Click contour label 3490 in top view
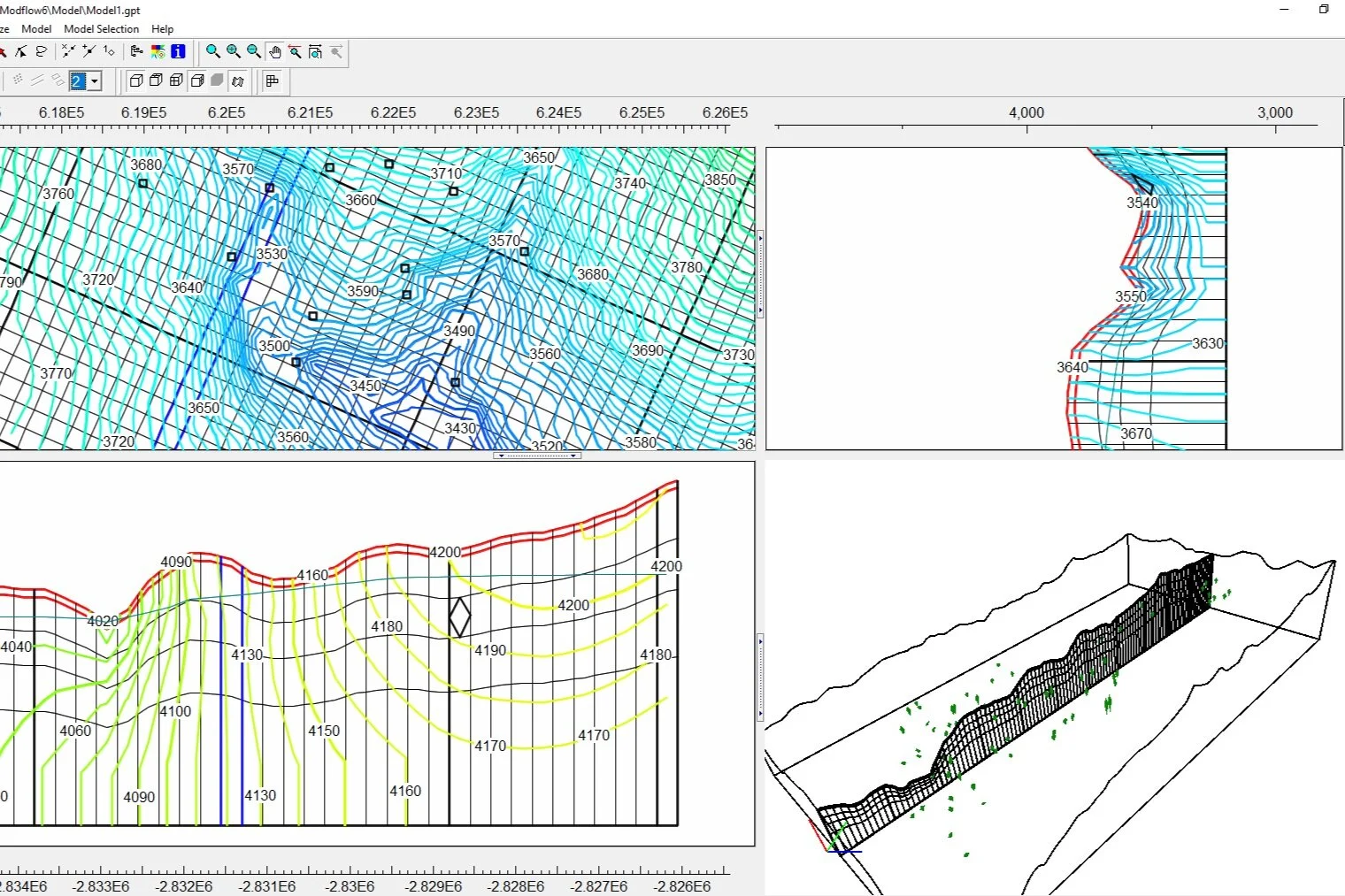 459,331
